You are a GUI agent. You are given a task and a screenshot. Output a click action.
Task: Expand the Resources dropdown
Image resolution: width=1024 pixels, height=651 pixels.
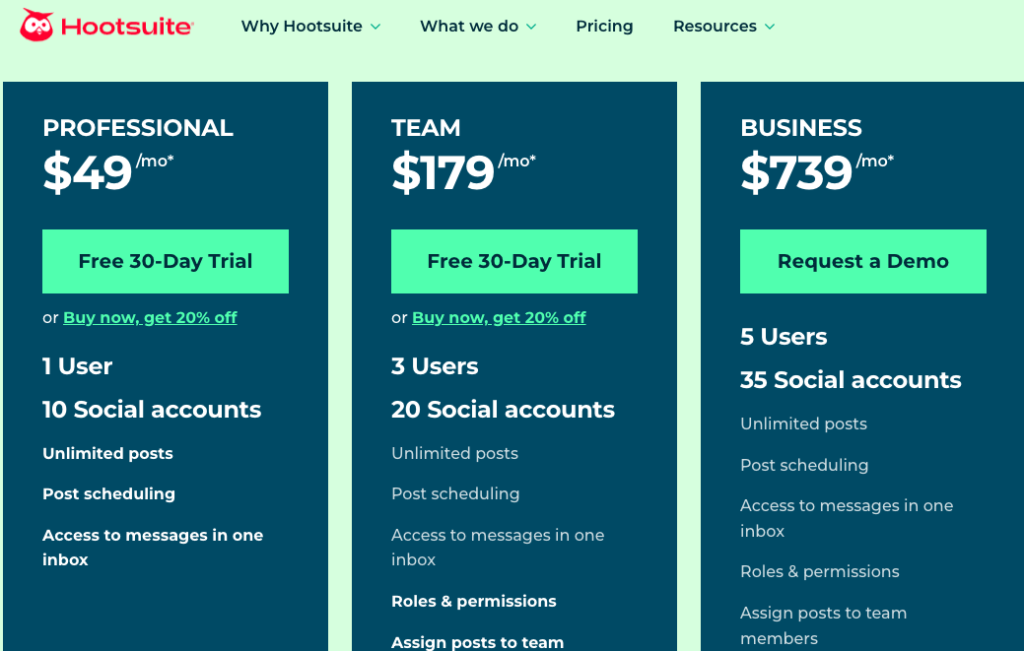coord(714,27)
